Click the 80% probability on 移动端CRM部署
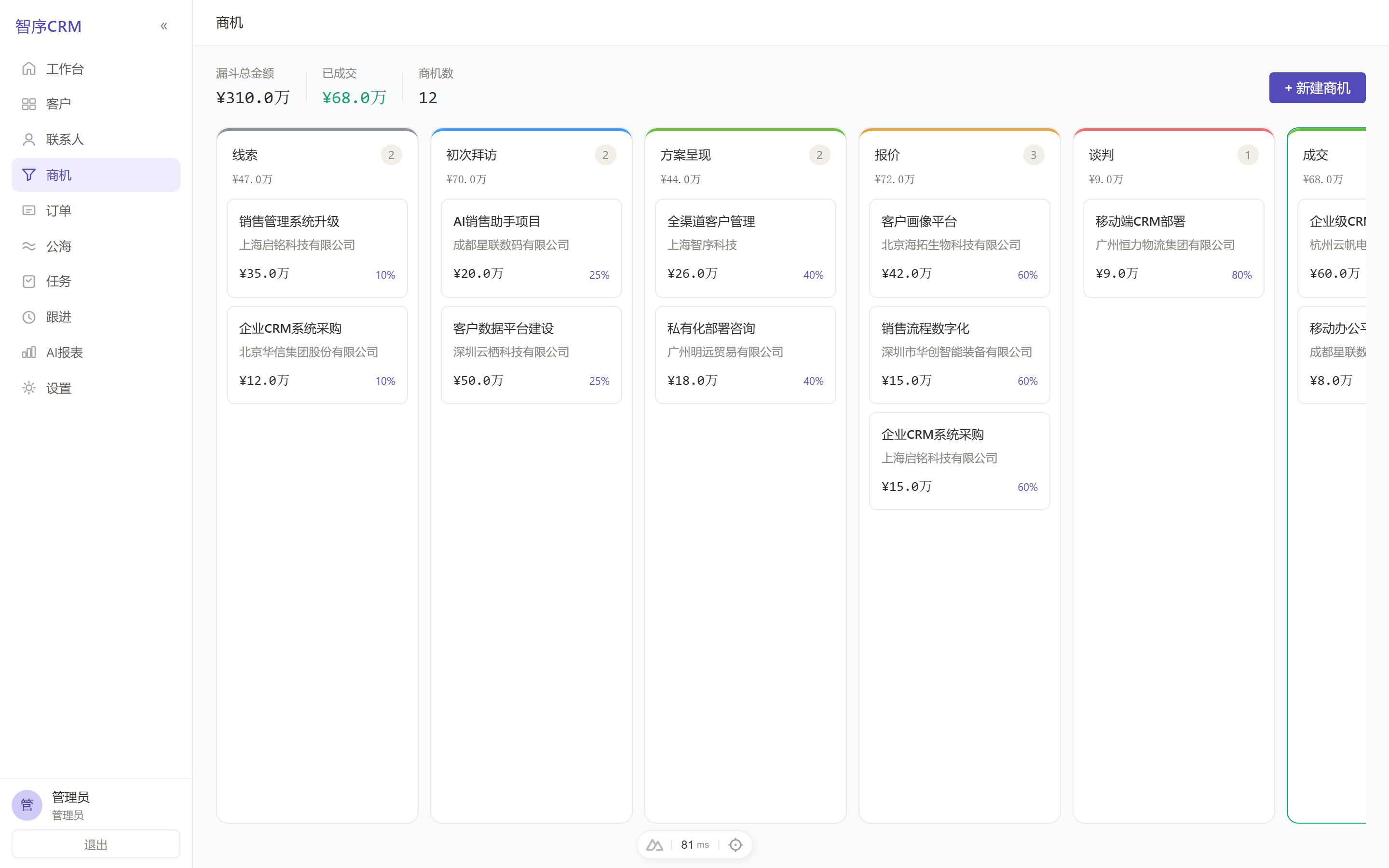The image size is (1389, 868). (1241, 275)
